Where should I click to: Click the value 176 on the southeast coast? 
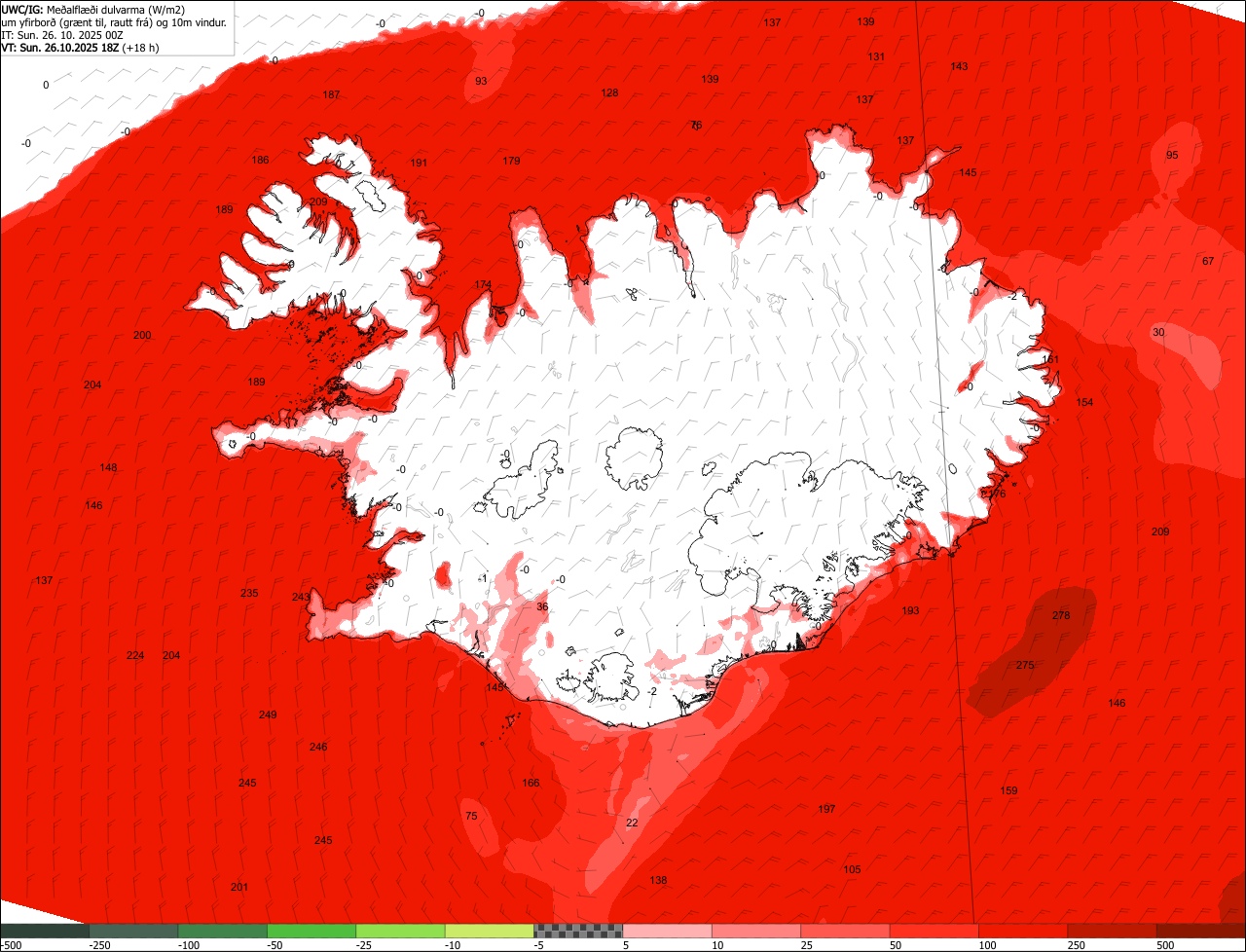coord(997,494)
